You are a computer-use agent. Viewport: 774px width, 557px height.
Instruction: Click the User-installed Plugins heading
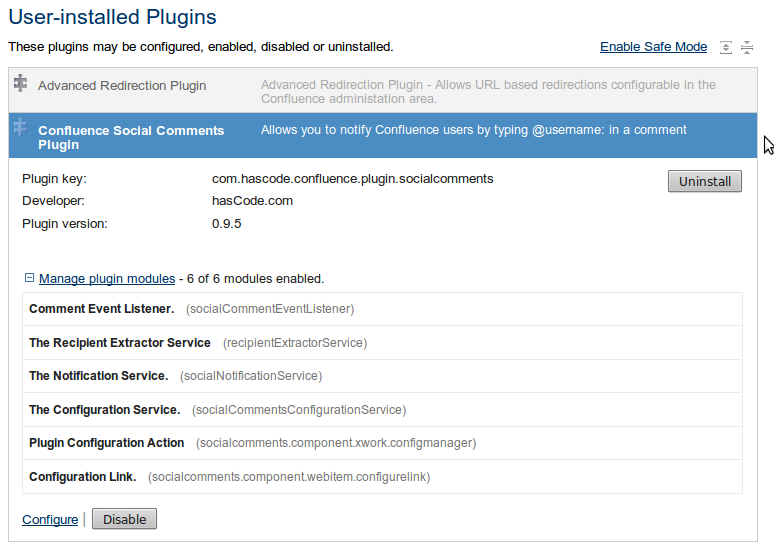pyautogui.click(x=113, y=17)
